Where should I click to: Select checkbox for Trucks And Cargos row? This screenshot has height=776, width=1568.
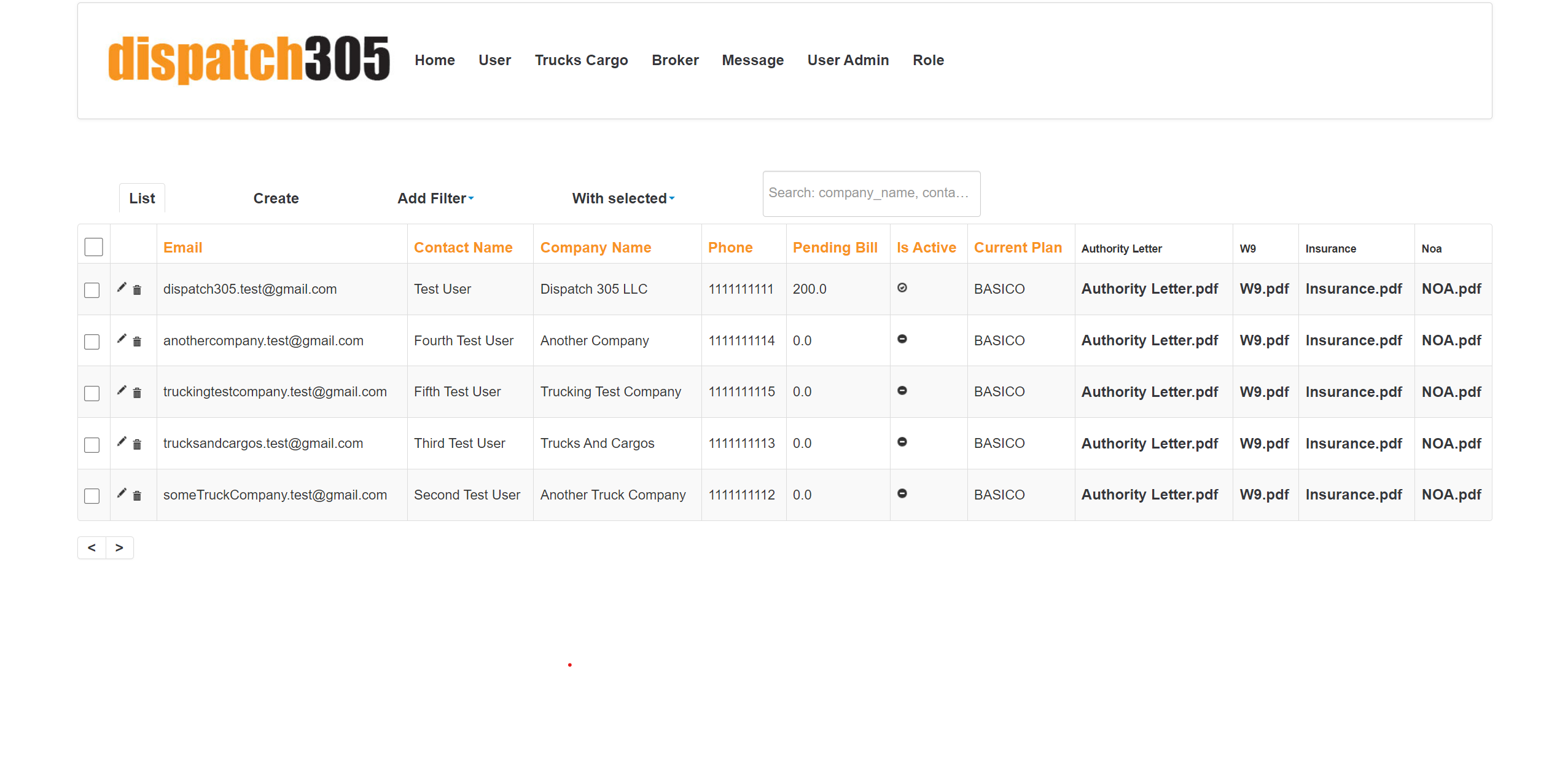coord(92,445)
